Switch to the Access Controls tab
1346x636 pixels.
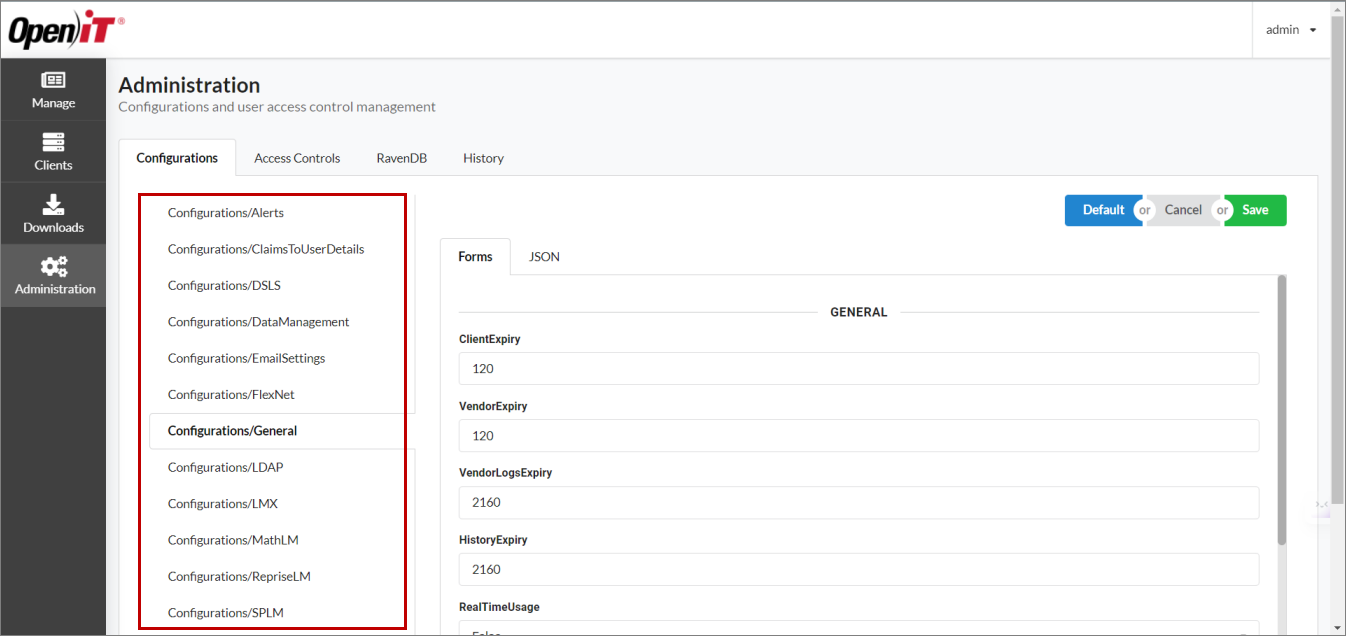pyautogui.click(x=297, y=158)
